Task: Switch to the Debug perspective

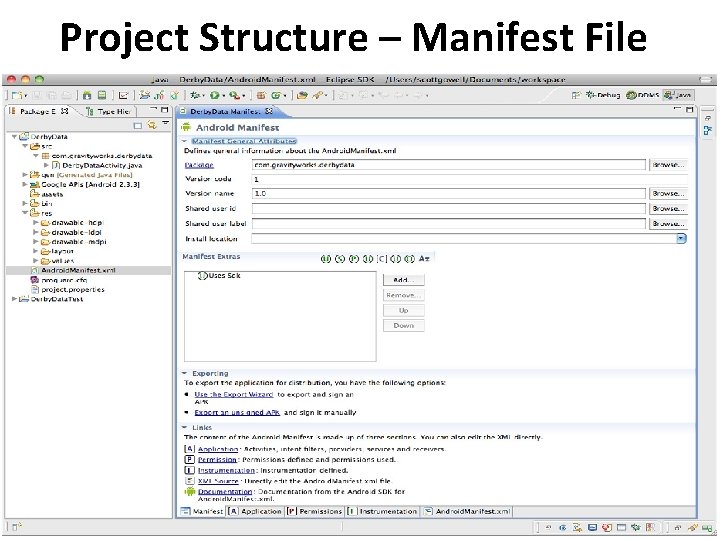Action: (x=603, y=96)
